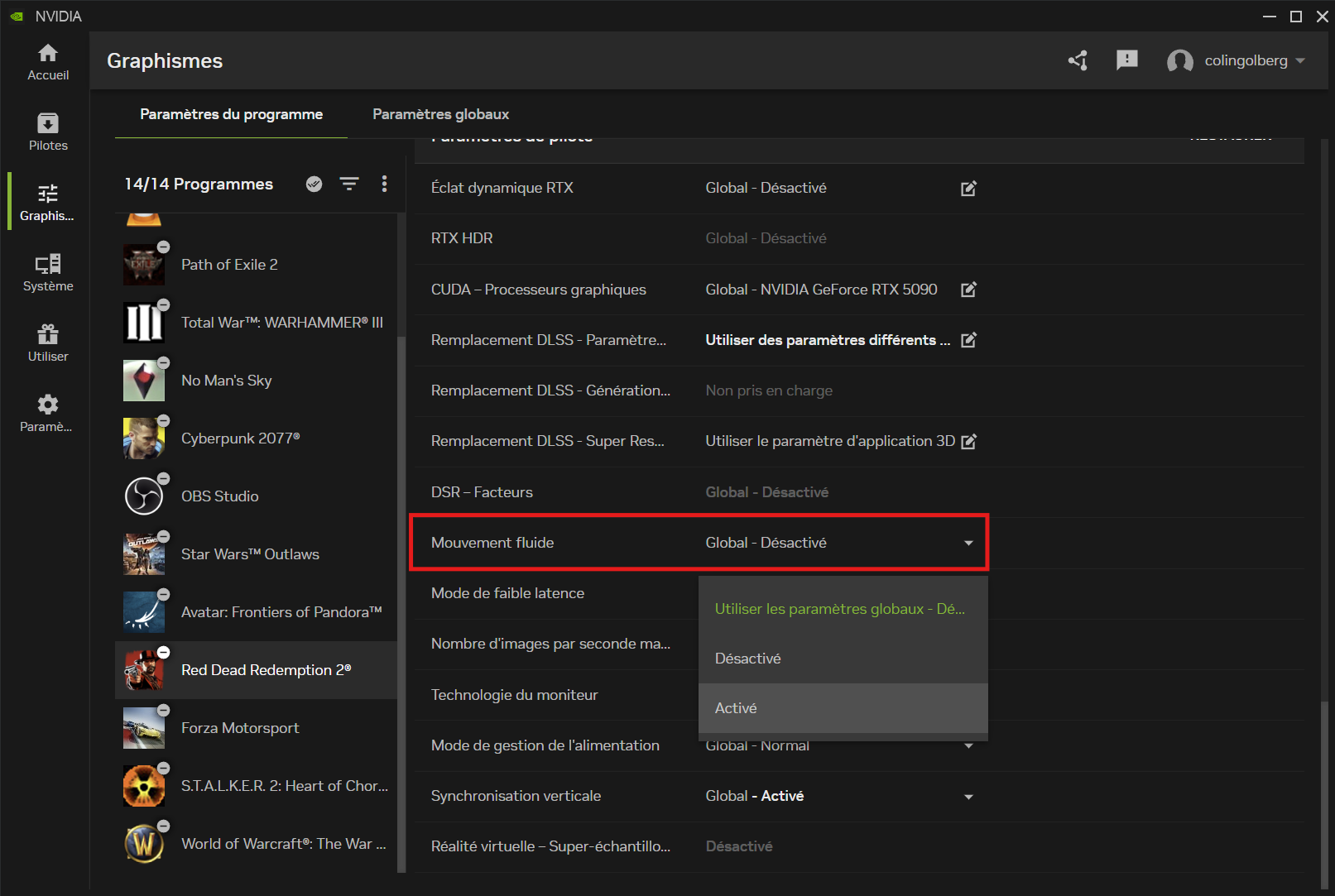The width and height of the screenshot is (1335, 896).
Task: Toggle the select-all programs checkmark
Action: click(x=314, y=184)
